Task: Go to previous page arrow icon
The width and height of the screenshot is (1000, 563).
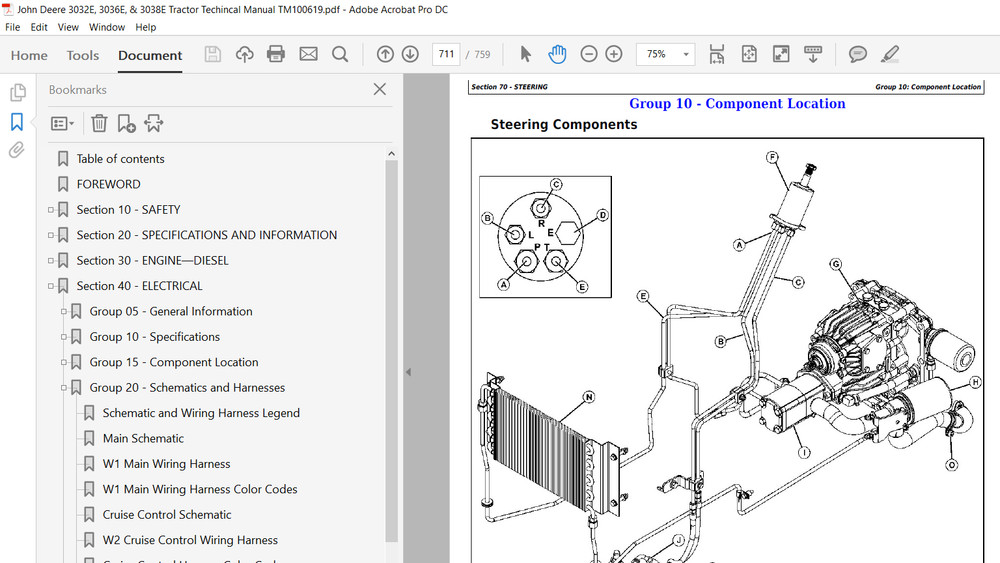Action: click(x=385, y=54)
